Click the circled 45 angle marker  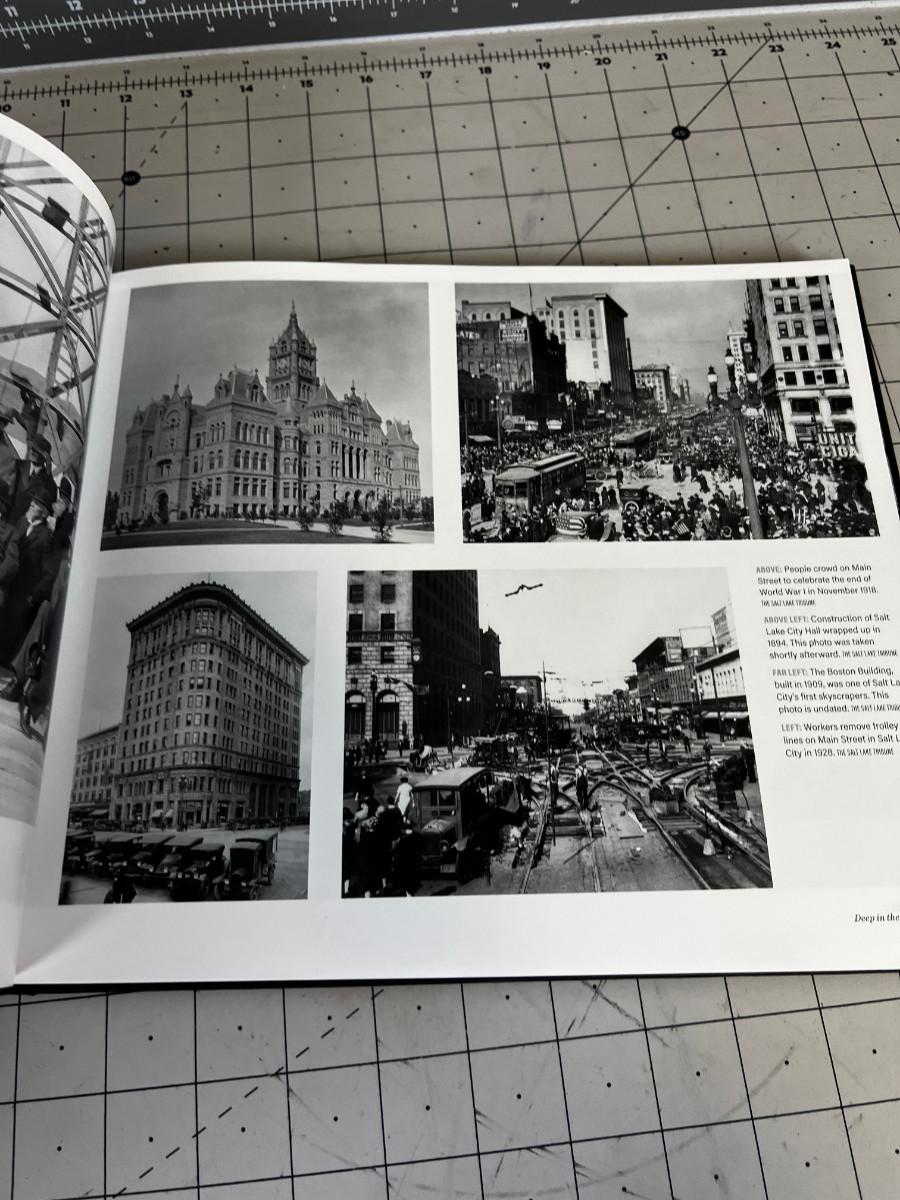point(680,132)
